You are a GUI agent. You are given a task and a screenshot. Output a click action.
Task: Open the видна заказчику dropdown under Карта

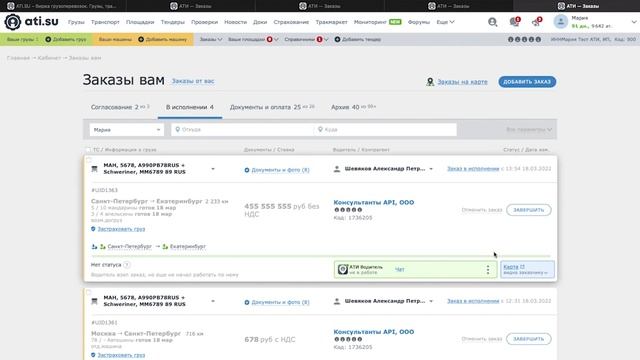tap(525, 273)
